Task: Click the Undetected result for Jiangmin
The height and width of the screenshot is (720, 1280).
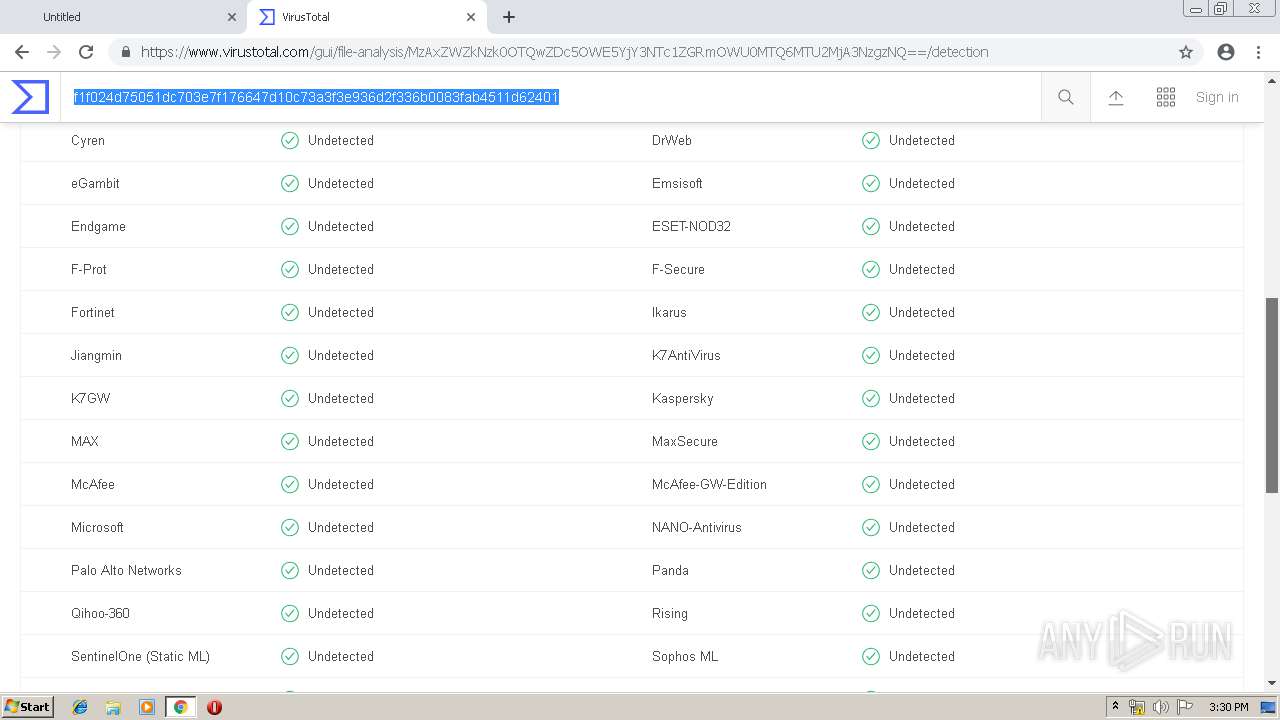Action: point(341,355)
